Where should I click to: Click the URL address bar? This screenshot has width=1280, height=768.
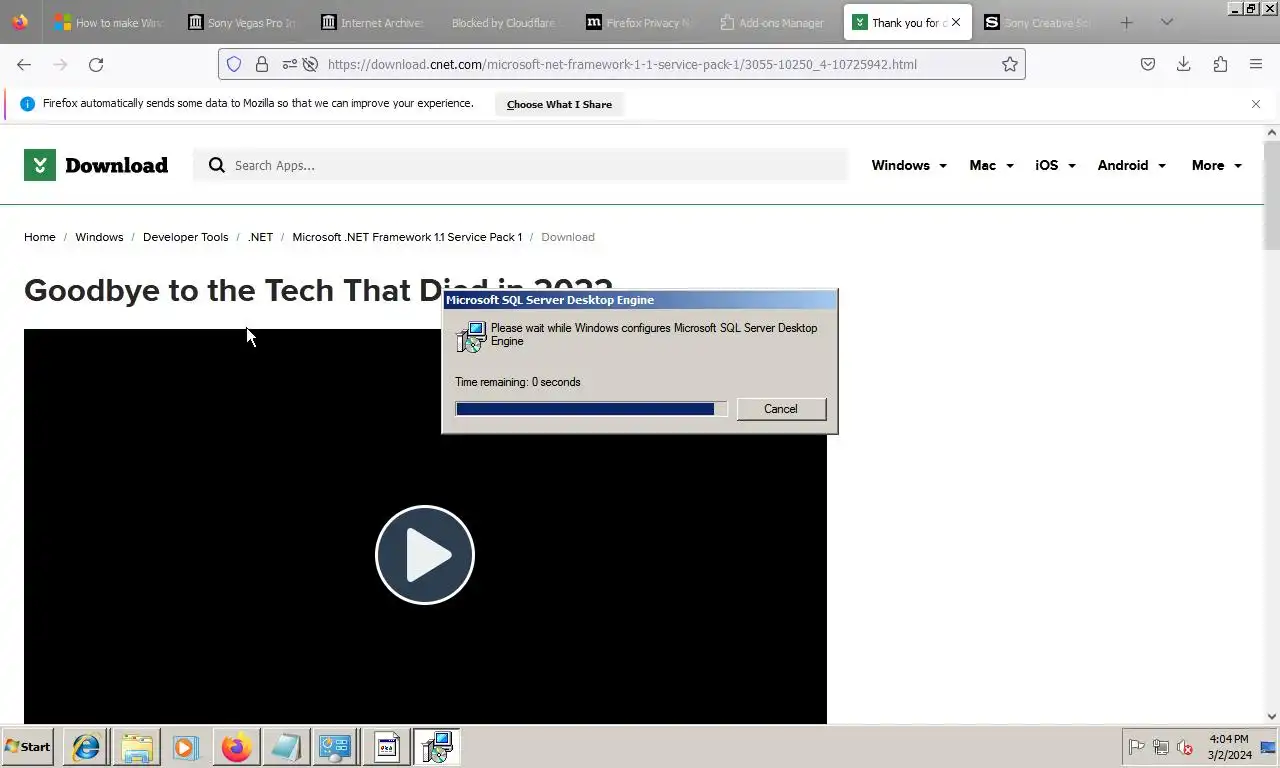click(620, 64)
